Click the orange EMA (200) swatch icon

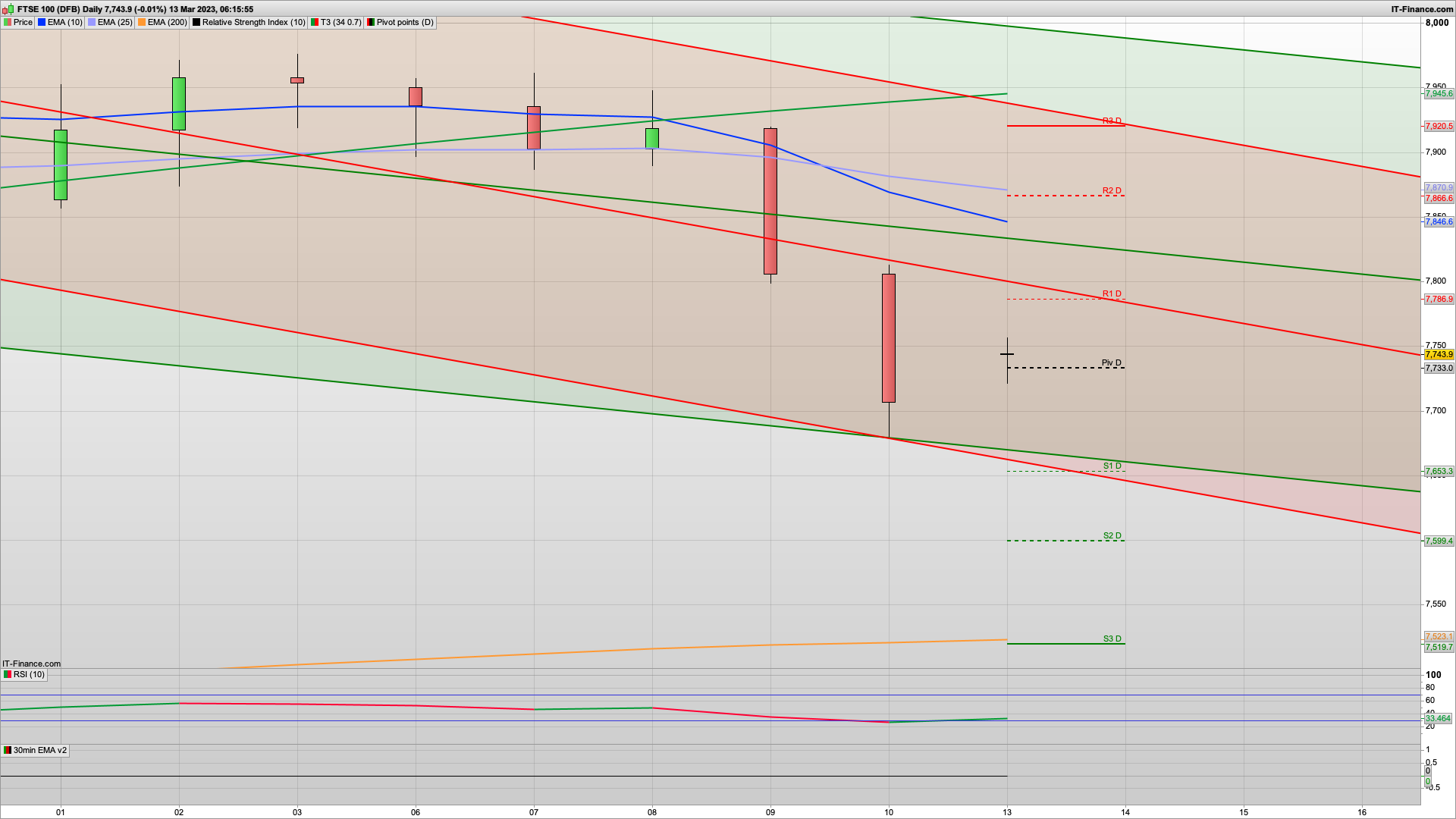click(x=142, y=22)
